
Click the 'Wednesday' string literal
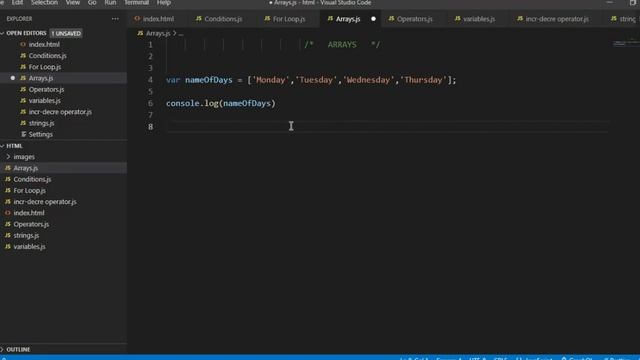369,80
